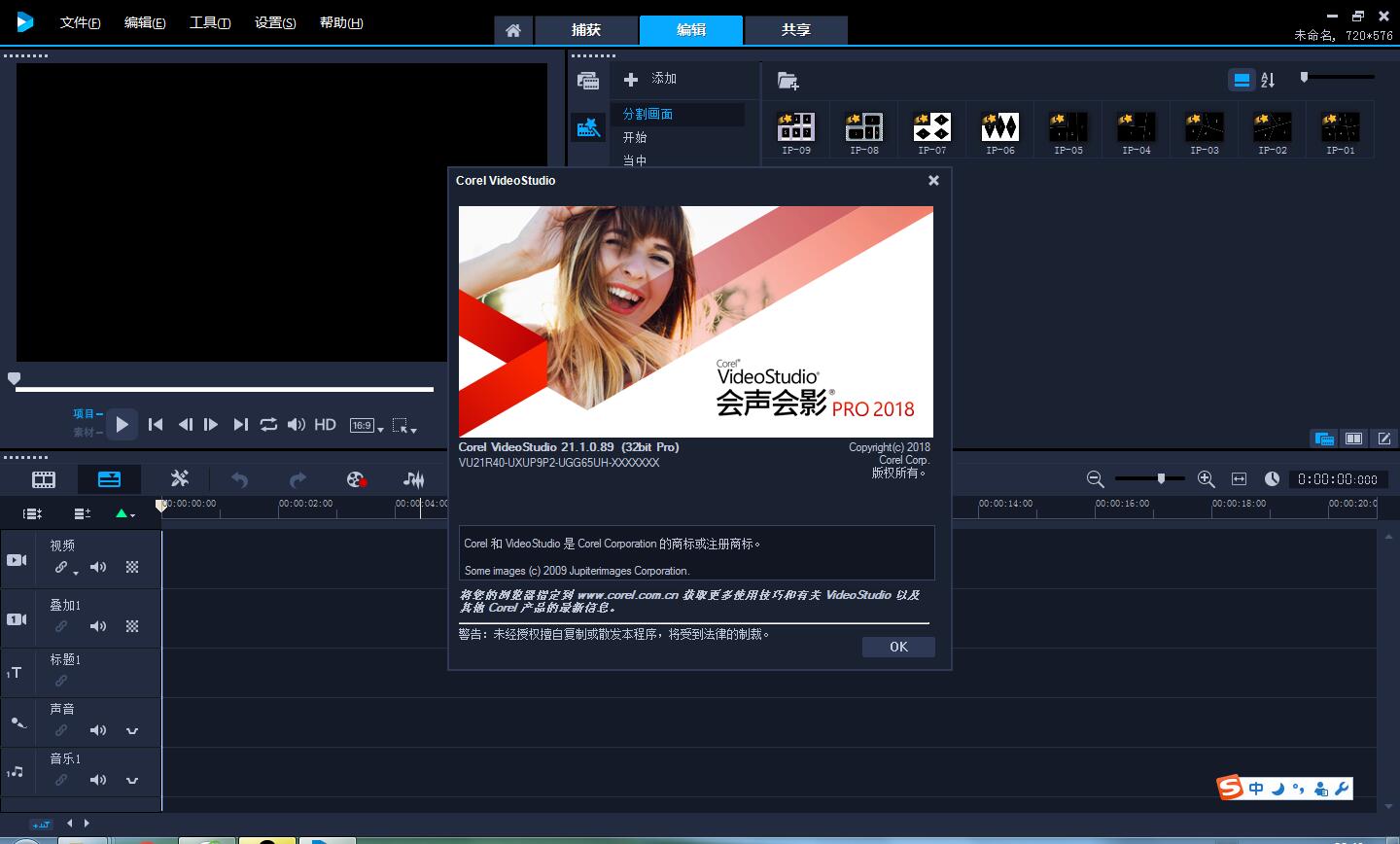1400x844 pixels.
Task: Open the Track Manager add/remove icon
Action: point(83,513)
